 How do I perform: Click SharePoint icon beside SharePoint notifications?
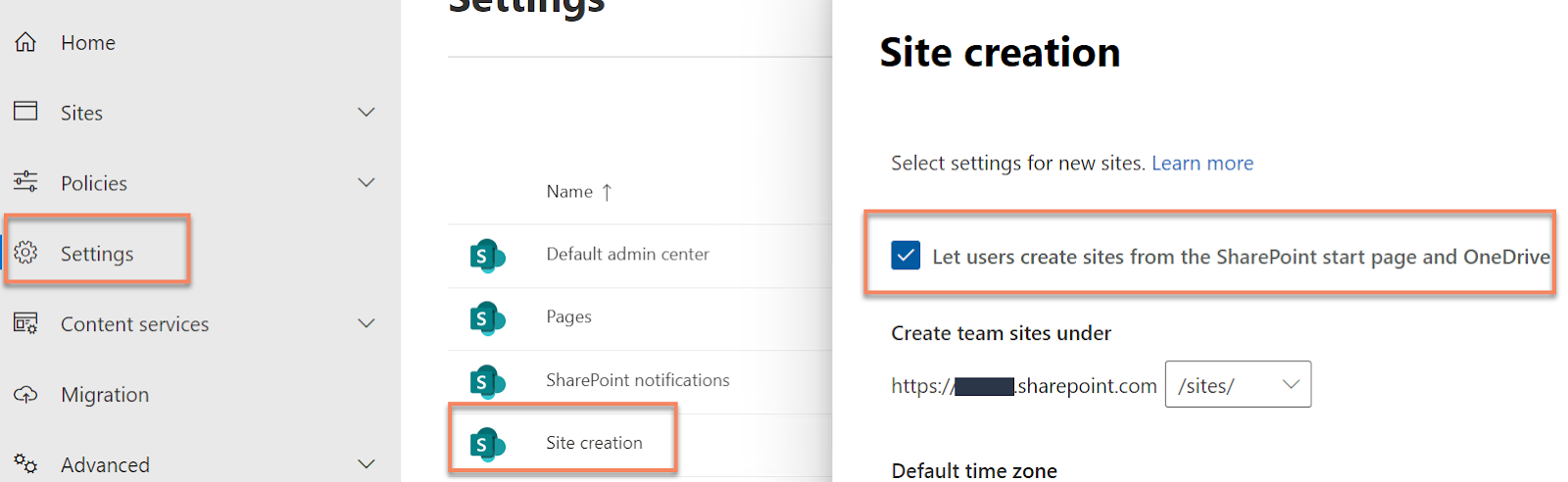[487, 381]
